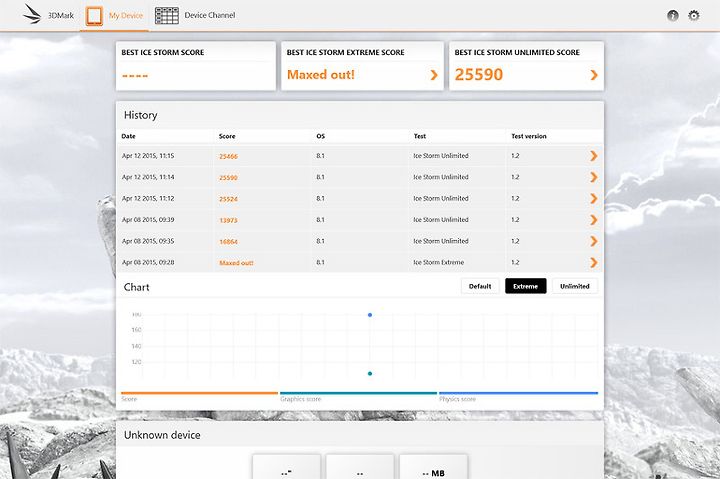Click the OS column header
The image size is (720, 479).
pos(321,136)
